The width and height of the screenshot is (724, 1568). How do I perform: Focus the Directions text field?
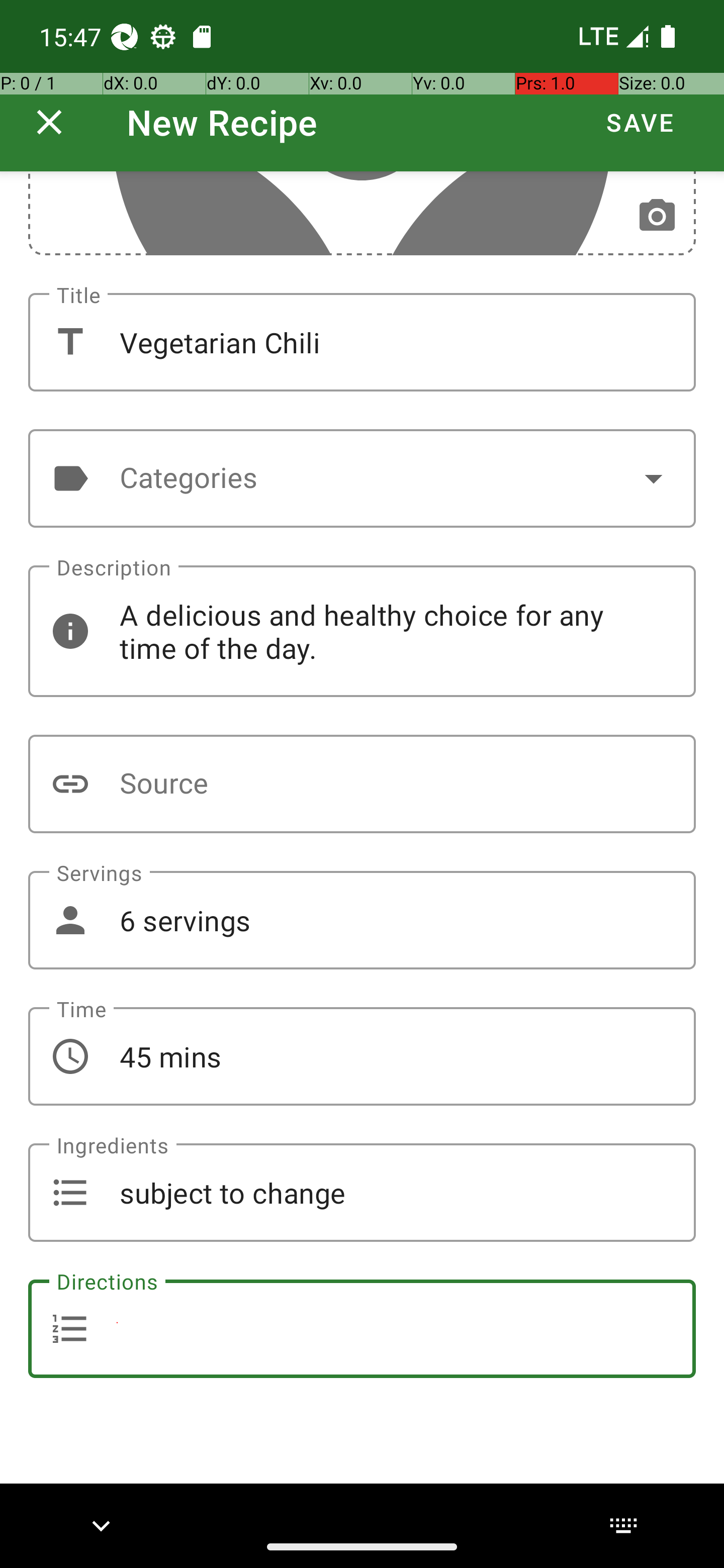361,1329
